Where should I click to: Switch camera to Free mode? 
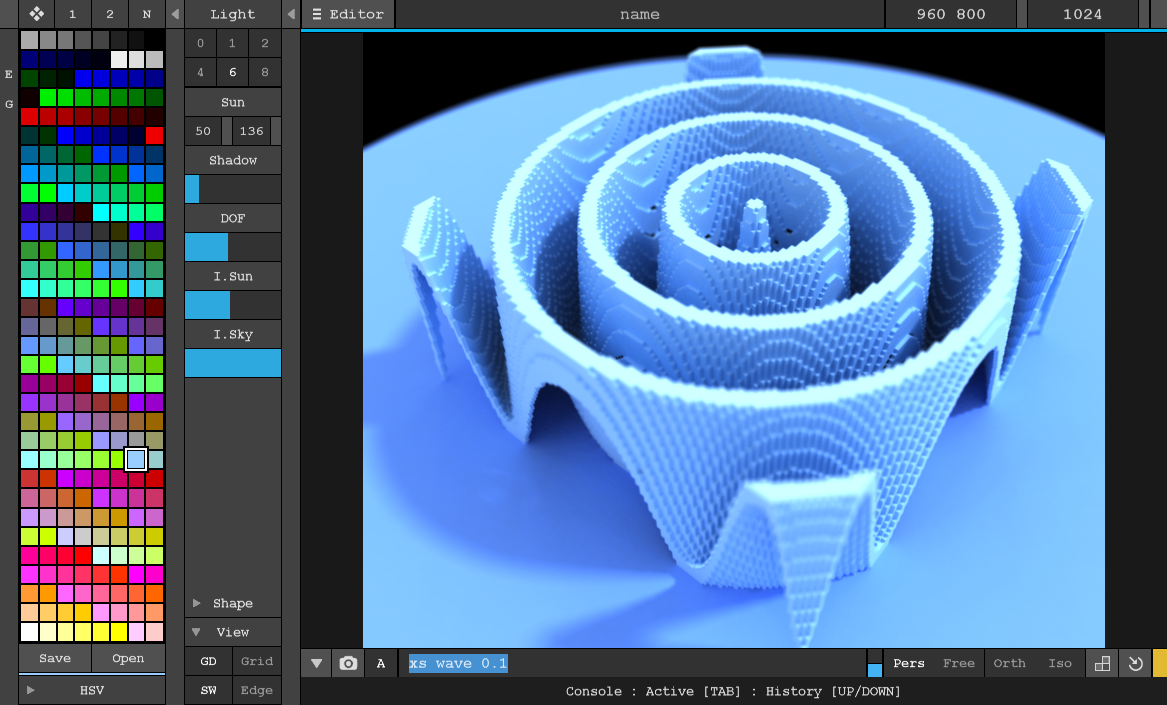[x=958, y=663]
